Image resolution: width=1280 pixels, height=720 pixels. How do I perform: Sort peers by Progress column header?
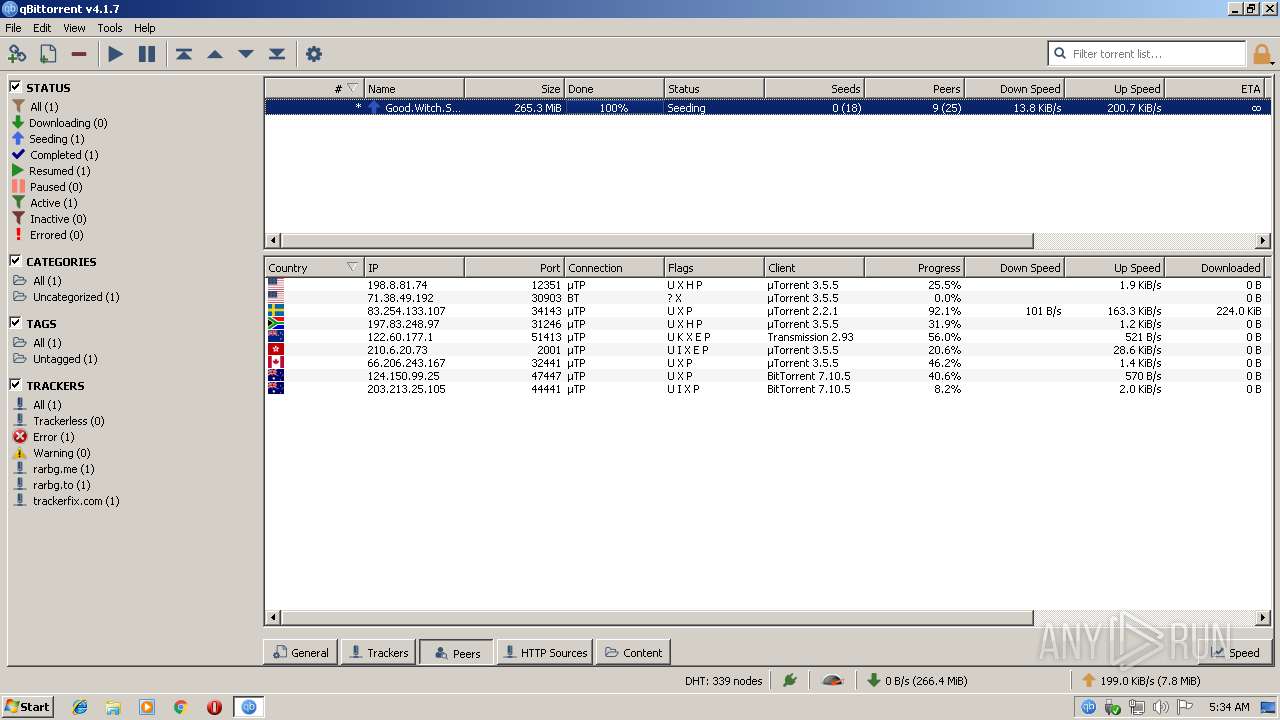coord(914,267)
